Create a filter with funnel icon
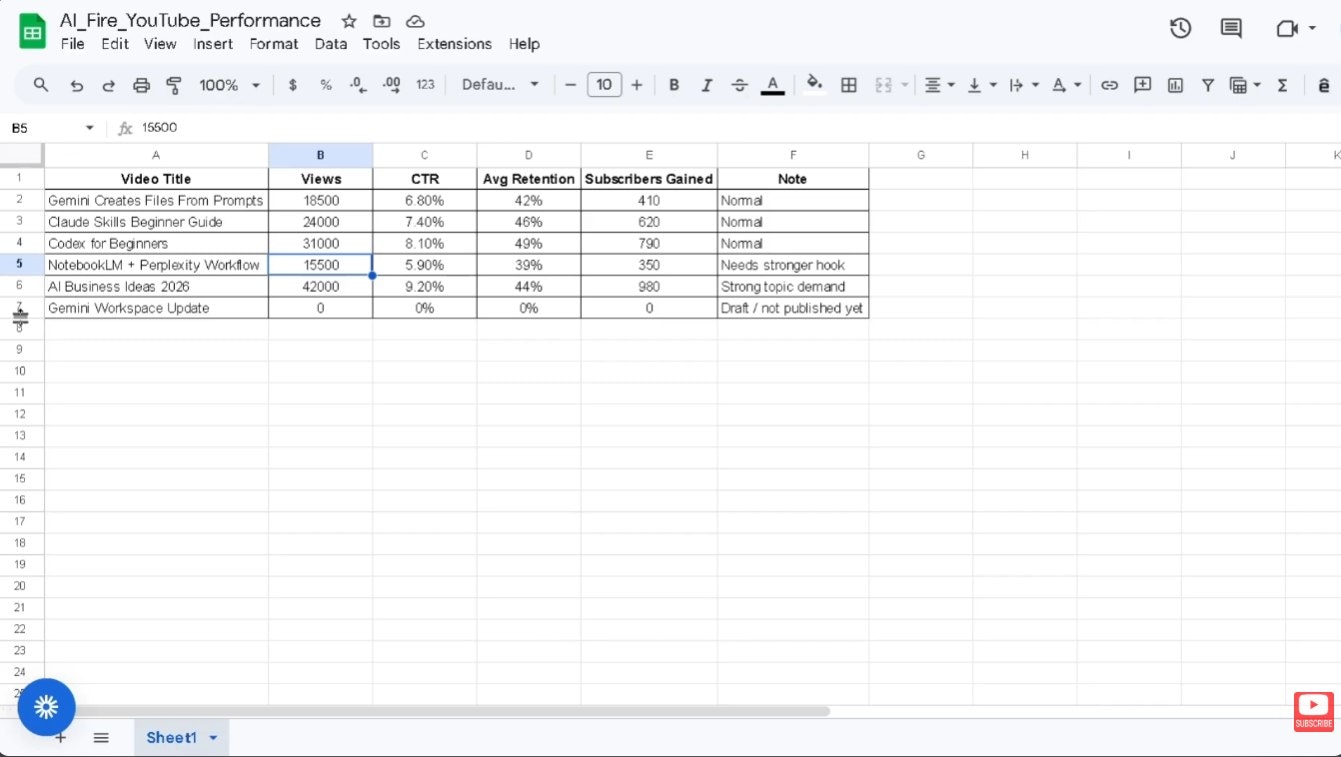Screen dimensions: 1341x757 tap(1208, 85)
